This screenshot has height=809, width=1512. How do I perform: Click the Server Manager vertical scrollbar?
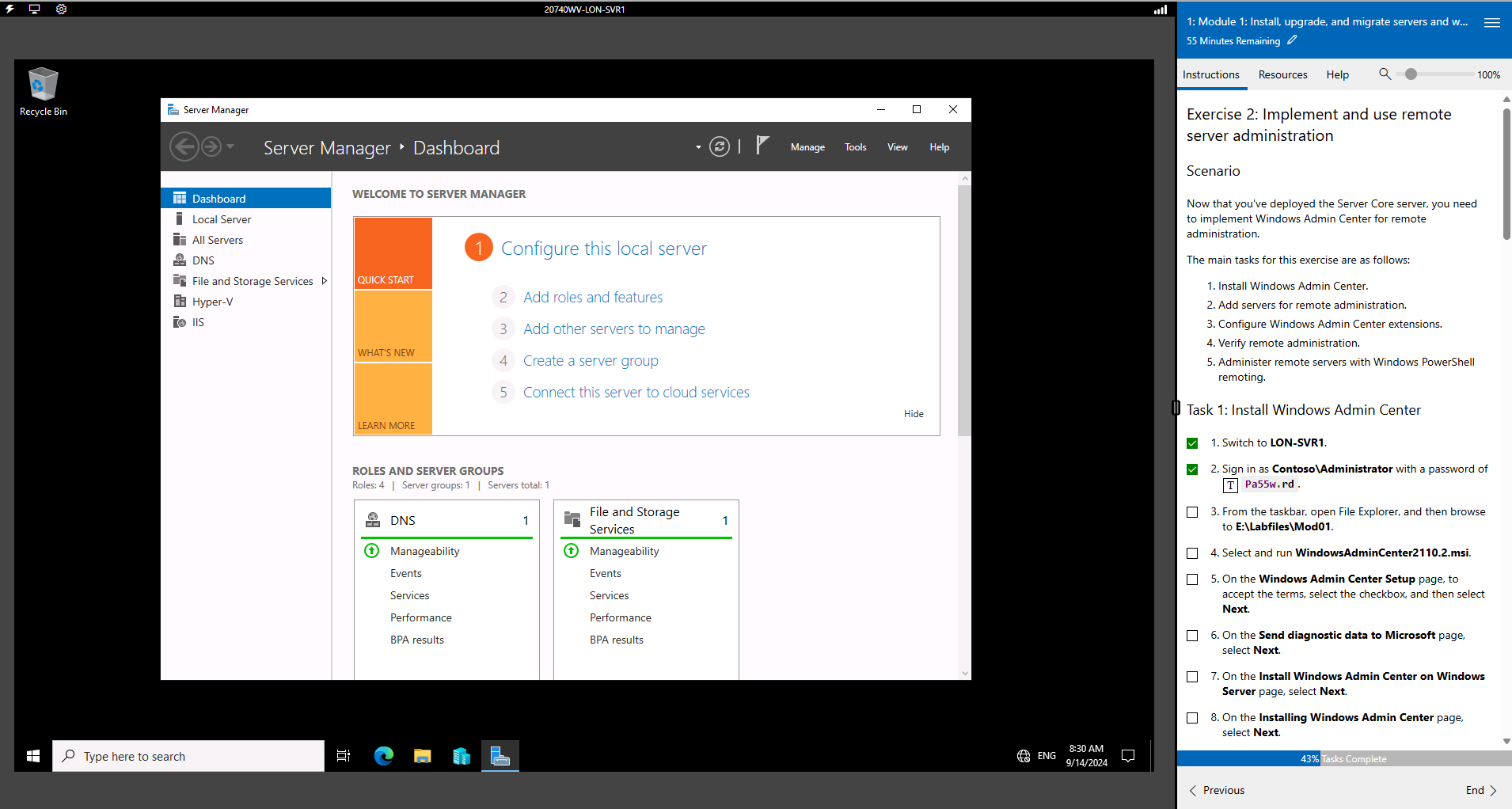[x=963, y=310]
